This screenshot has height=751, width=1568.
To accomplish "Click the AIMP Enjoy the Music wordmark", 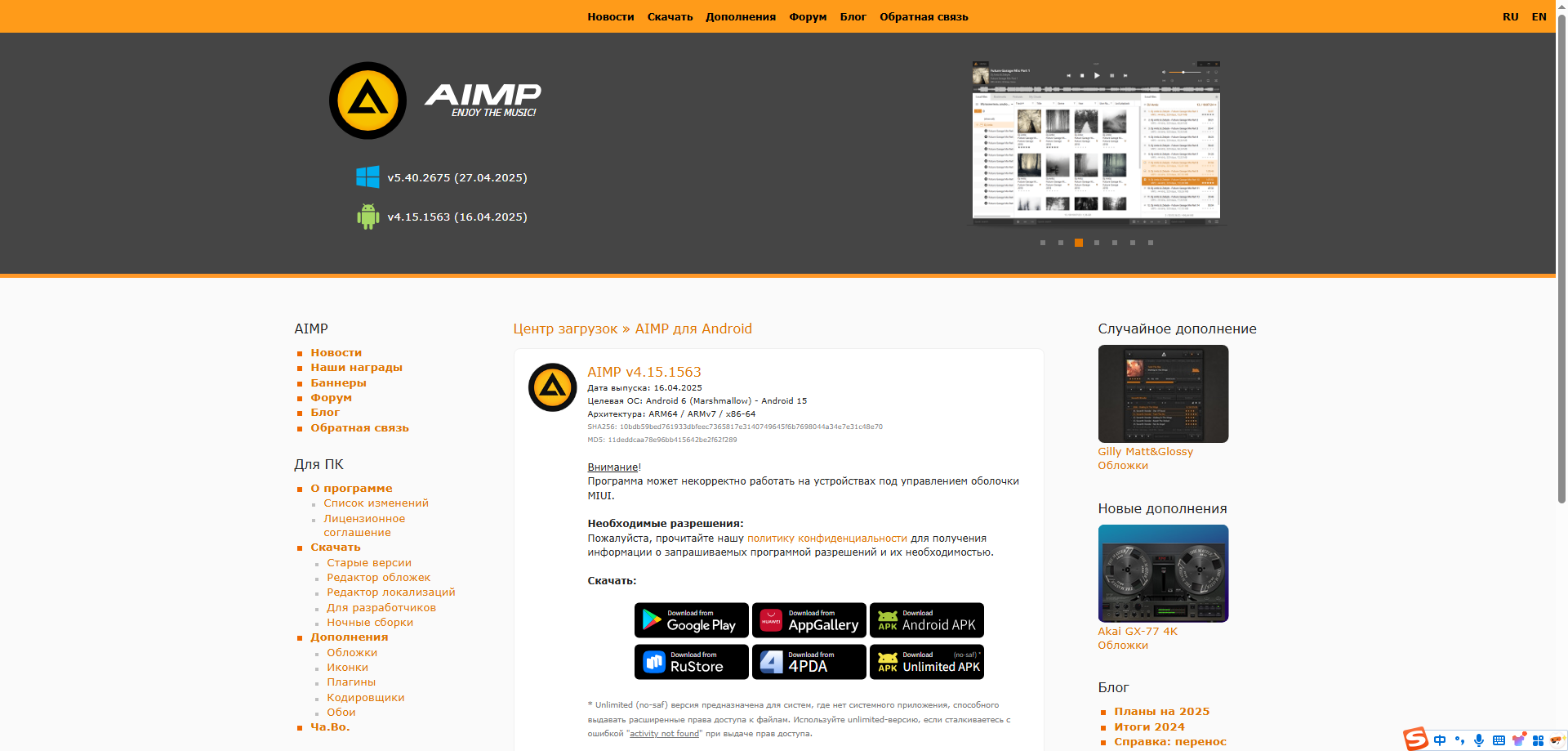I will [483, 101].
